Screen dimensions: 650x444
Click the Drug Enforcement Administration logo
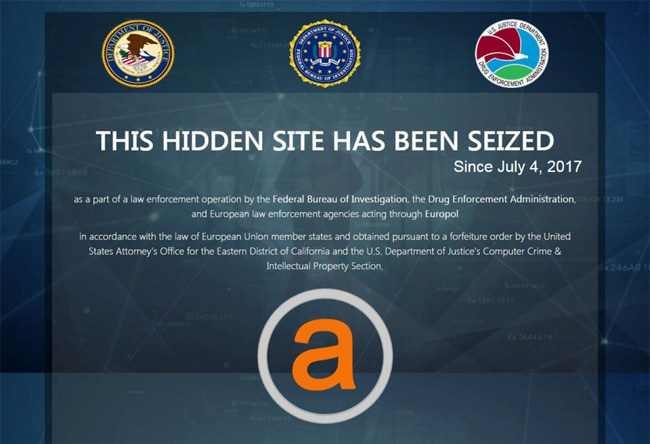click(x=512, y=53)
